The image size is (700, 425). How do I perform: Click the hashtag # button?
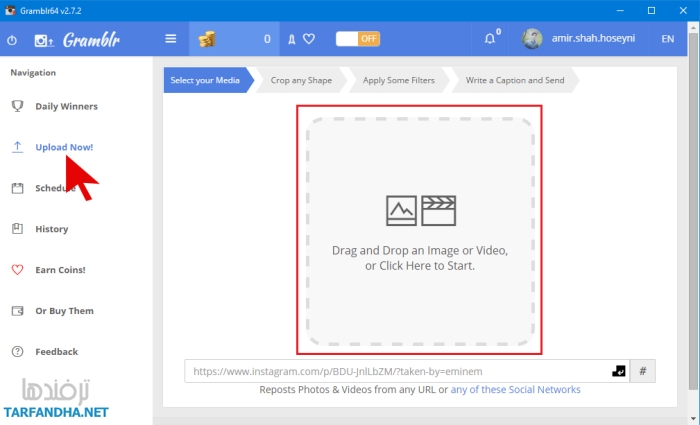[x=643, y=371]
